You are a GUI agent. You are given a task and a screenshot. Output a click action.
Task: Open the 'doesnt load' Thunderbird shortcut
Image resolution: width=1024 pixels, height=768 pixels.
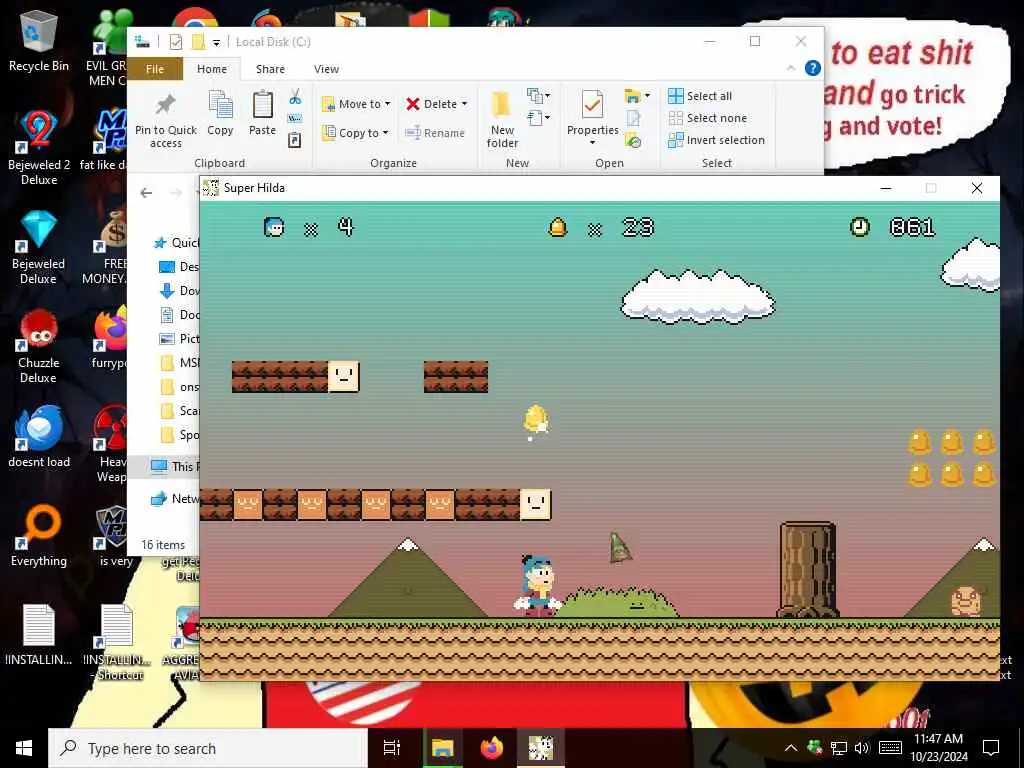pos(39,436)
